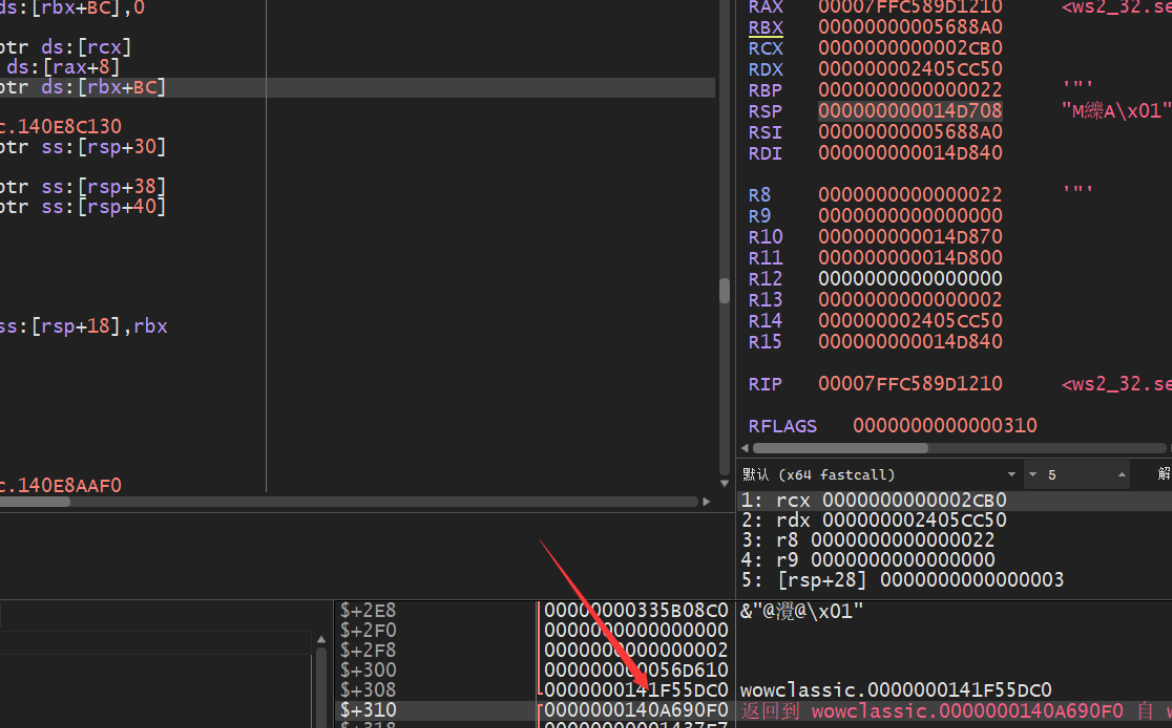Screen dimensions: 1172x728
Task: Select the RBP register value
Action: pyautogui.click(x=910, y=90)
